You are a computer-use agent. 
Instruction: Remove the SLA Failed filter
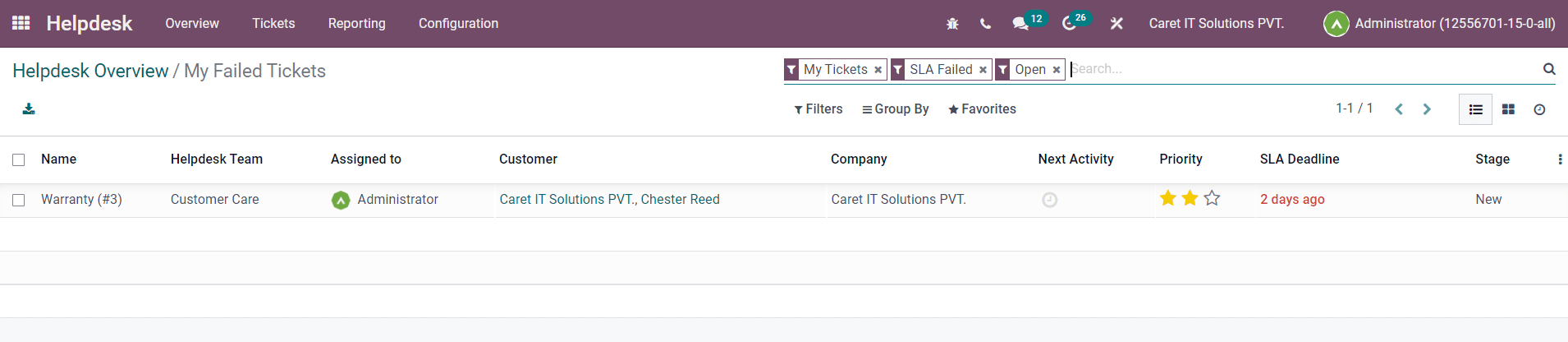point(983,70)
